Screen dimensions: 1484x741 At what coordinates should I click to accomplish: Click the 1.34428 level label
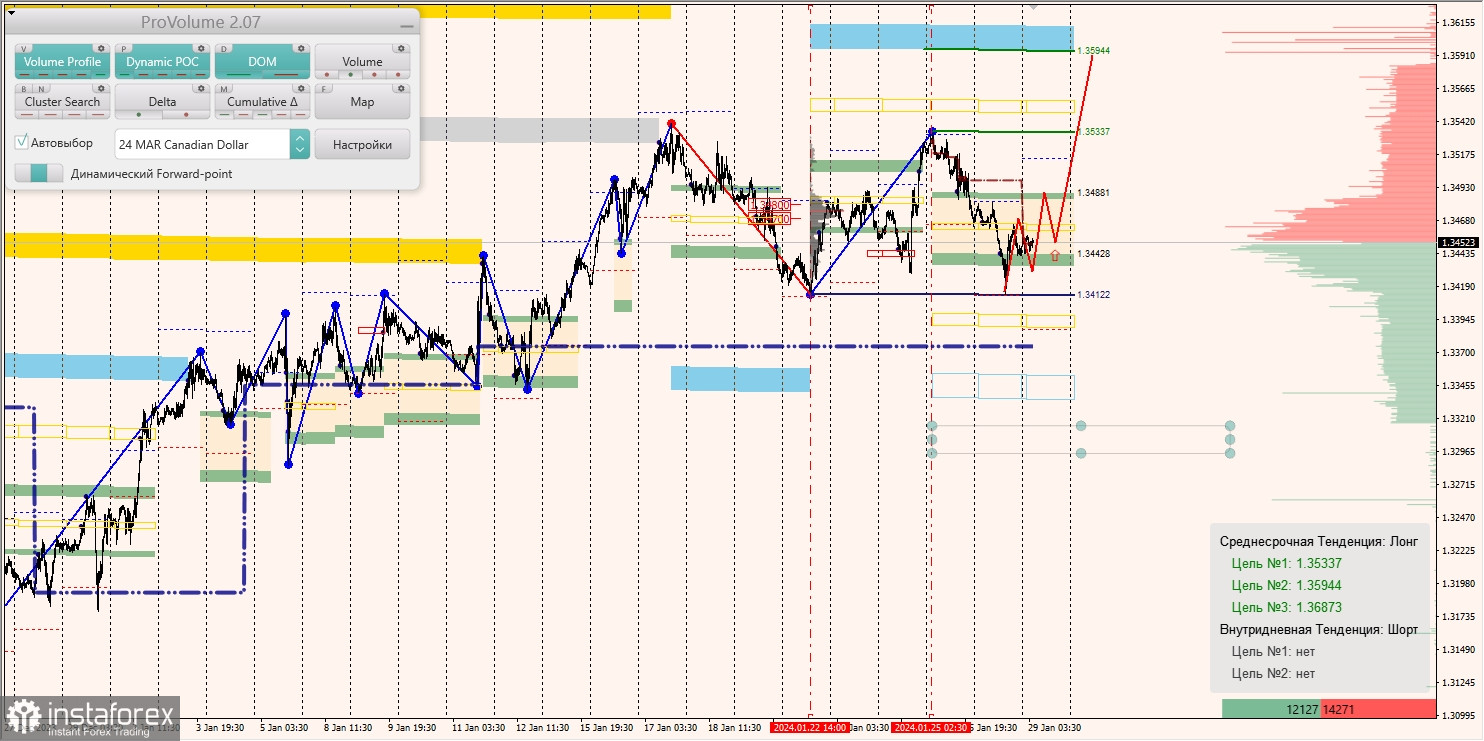click(x=1093, y=253)
